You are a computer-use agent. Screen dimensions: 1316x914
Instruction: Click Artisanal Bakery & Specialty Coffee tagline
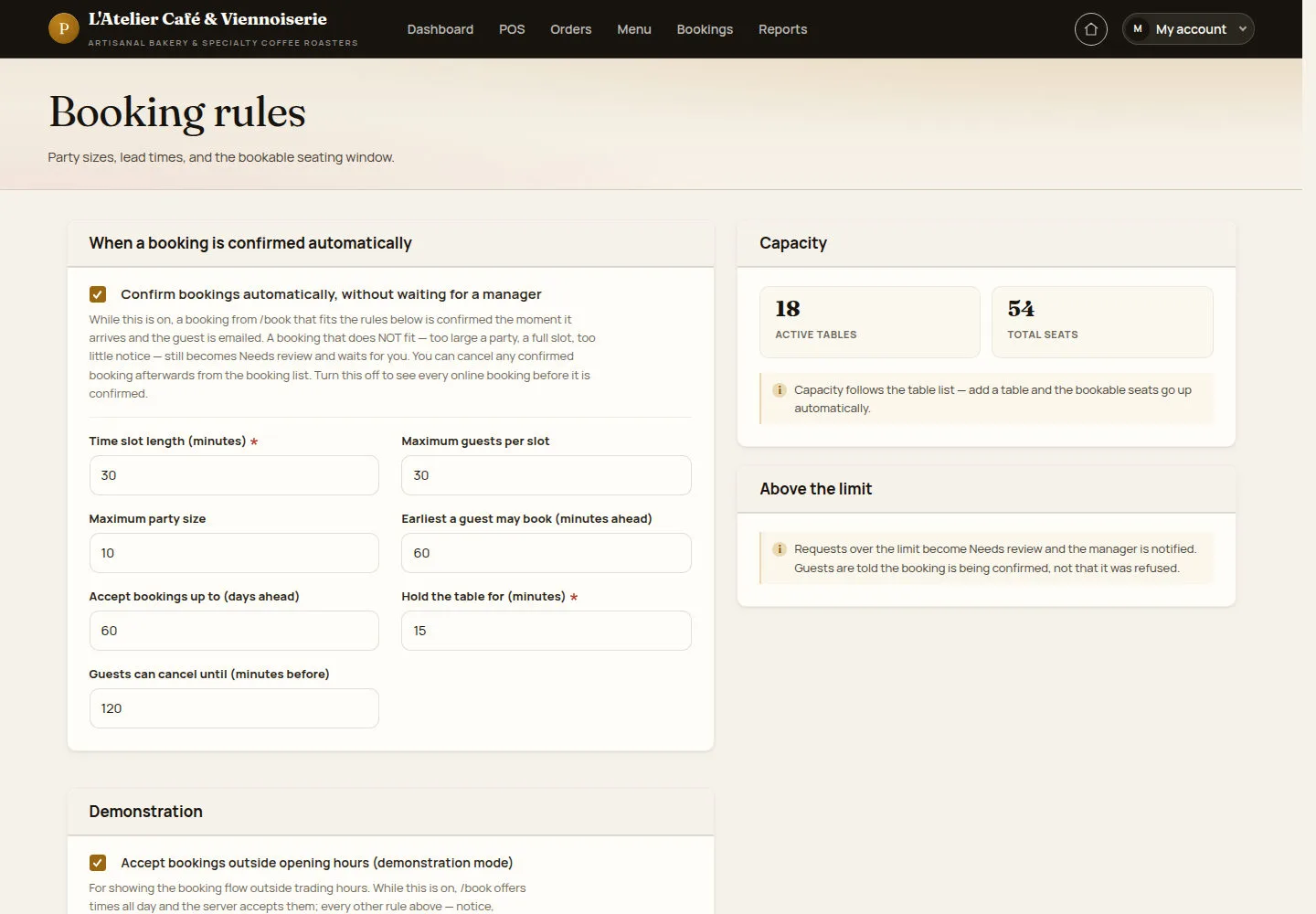[223, 43]
